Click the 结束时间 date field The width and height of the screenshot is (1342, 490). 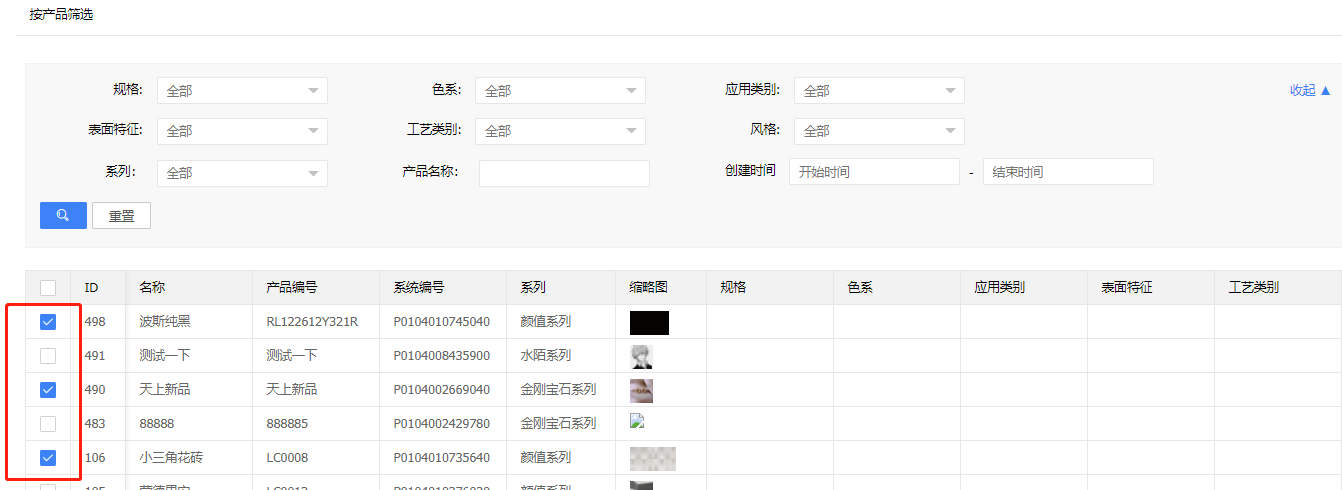pyautogui.click(x=1068, y=172)
